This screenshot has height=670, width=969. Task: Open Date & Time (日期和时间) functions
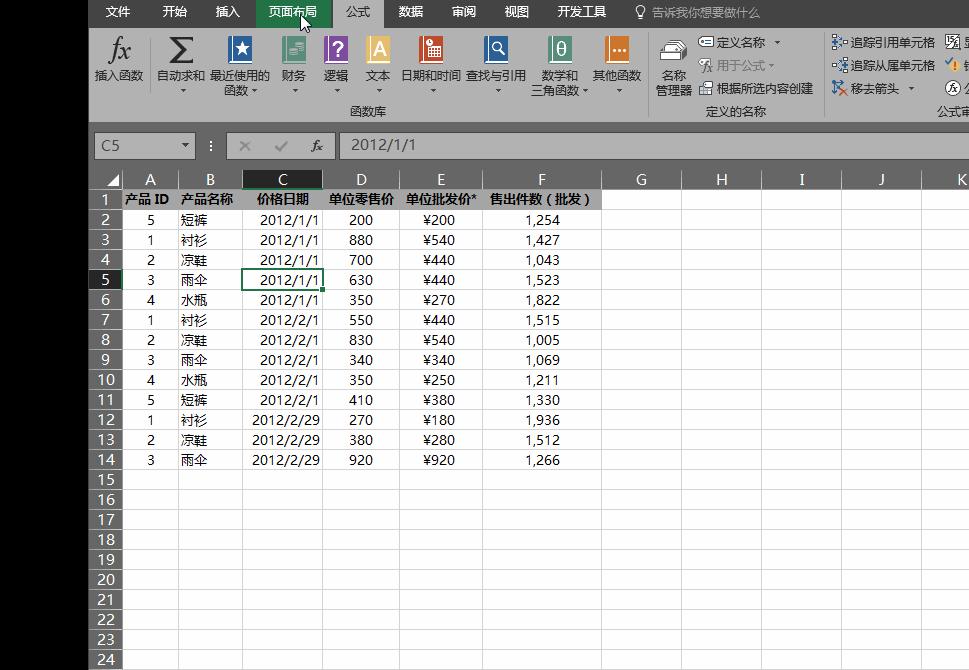(431, 66)
